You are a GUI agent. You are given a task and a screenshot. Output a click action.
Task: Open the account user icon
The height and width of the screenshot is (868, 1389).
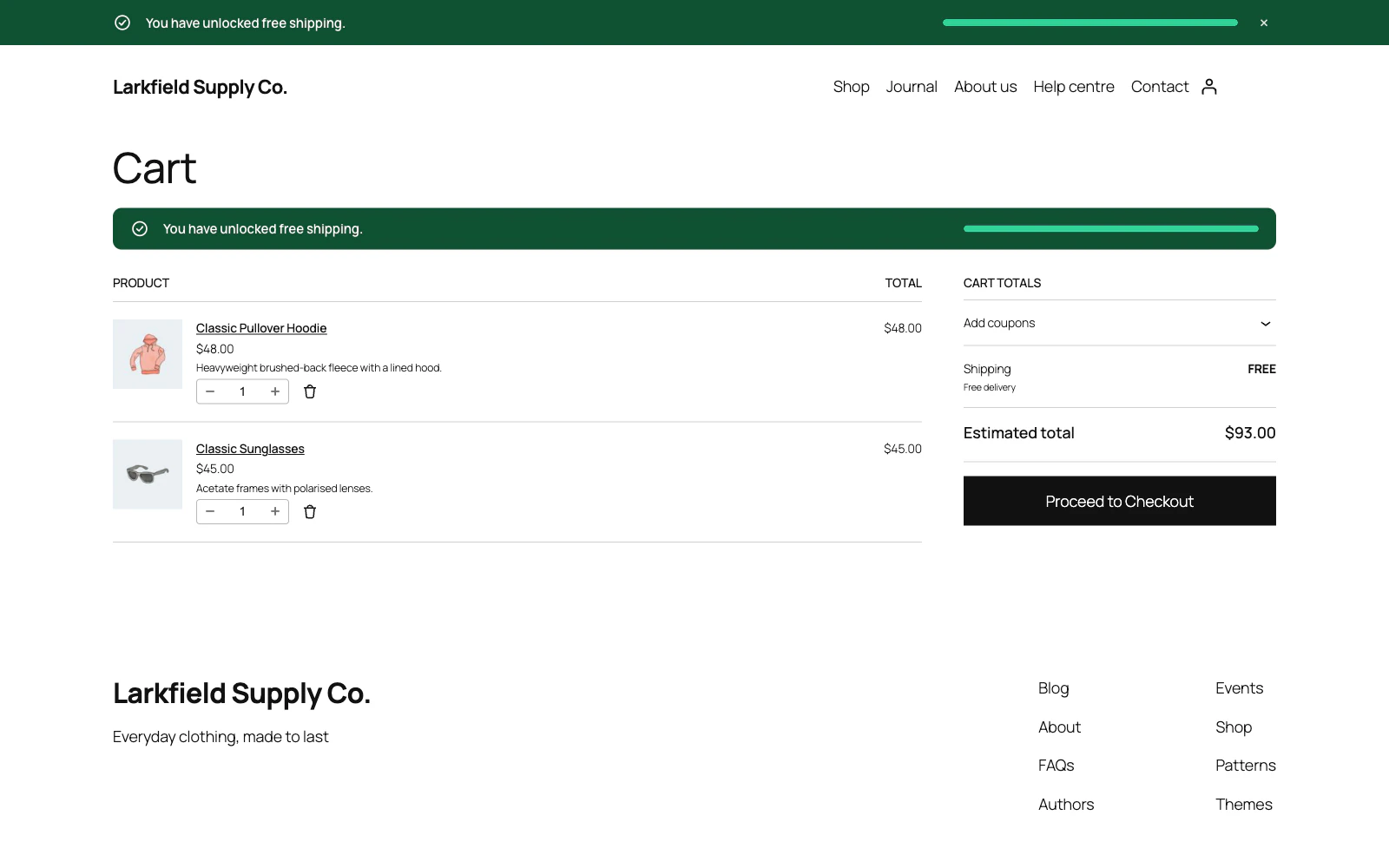1209,87
